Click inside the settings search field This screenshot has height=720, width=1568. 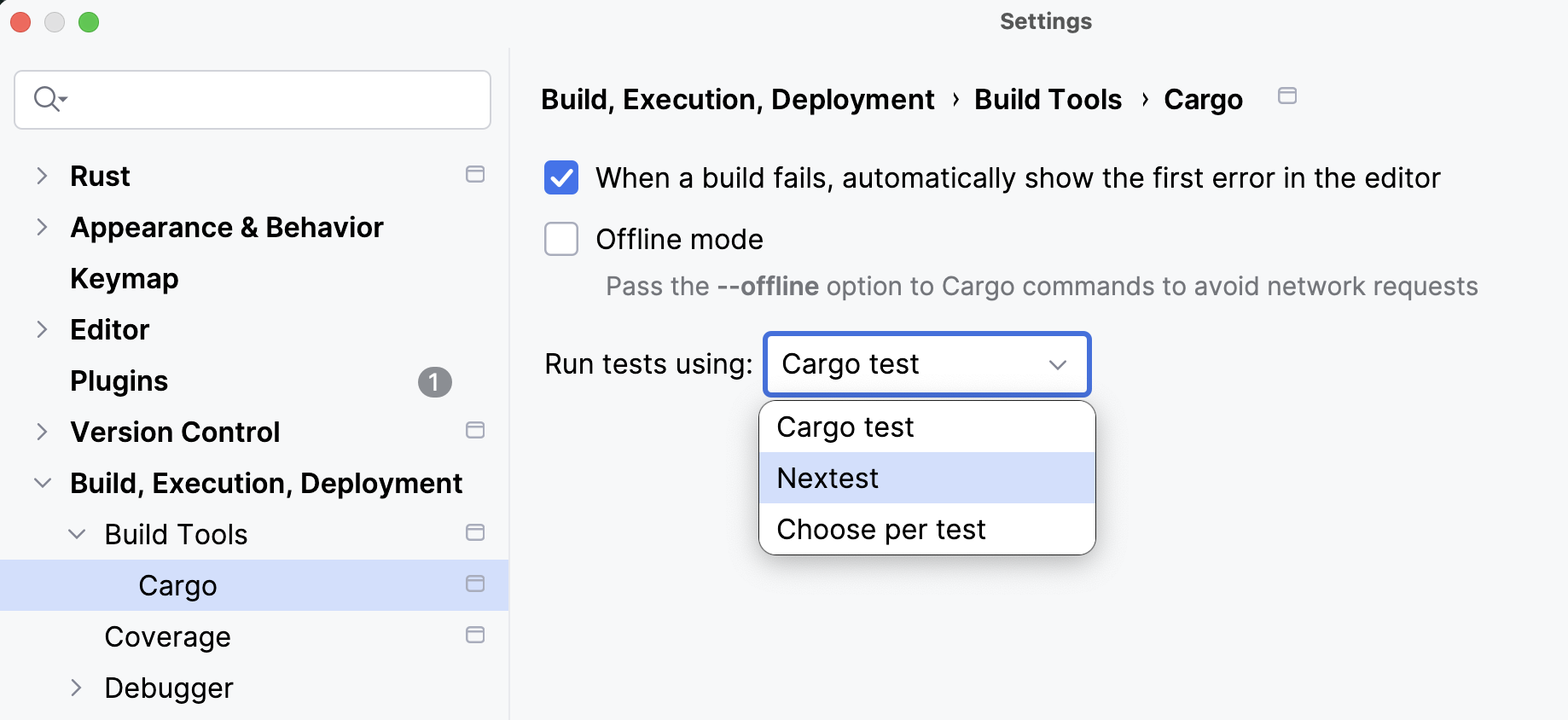(256, 99)
